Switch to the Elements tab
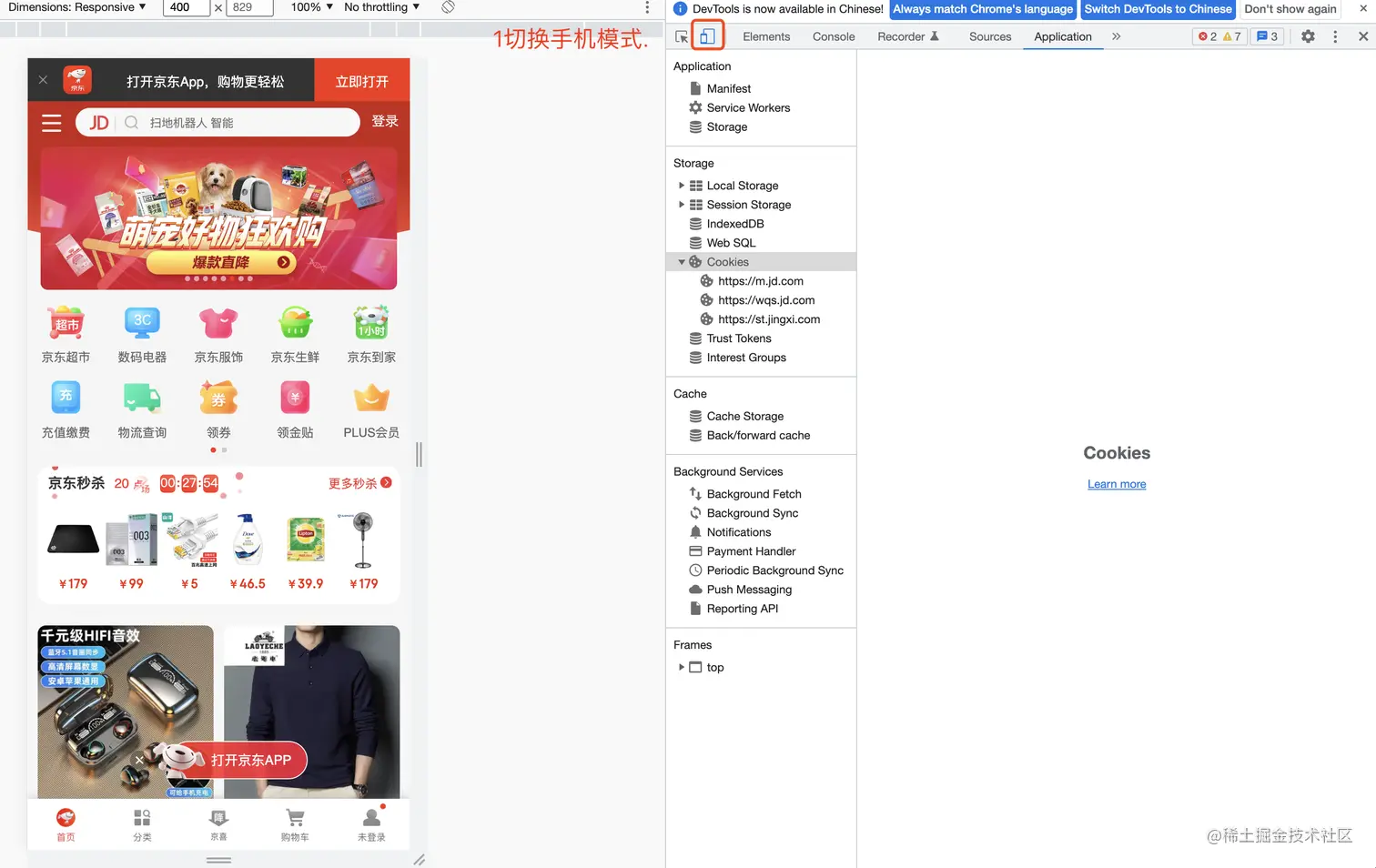 (x=766, y=36)
